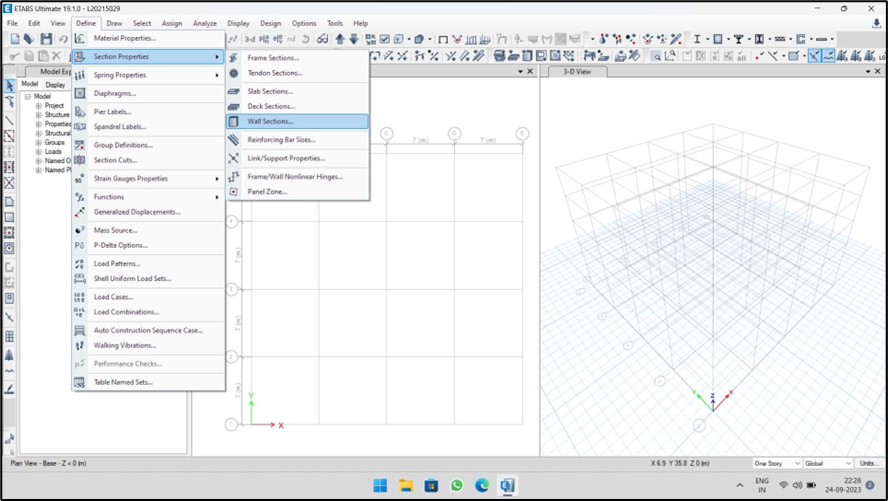Screen dimensions: 888x501
Task: Close the 3-D View pane
Action: click(x=878, y=71)
